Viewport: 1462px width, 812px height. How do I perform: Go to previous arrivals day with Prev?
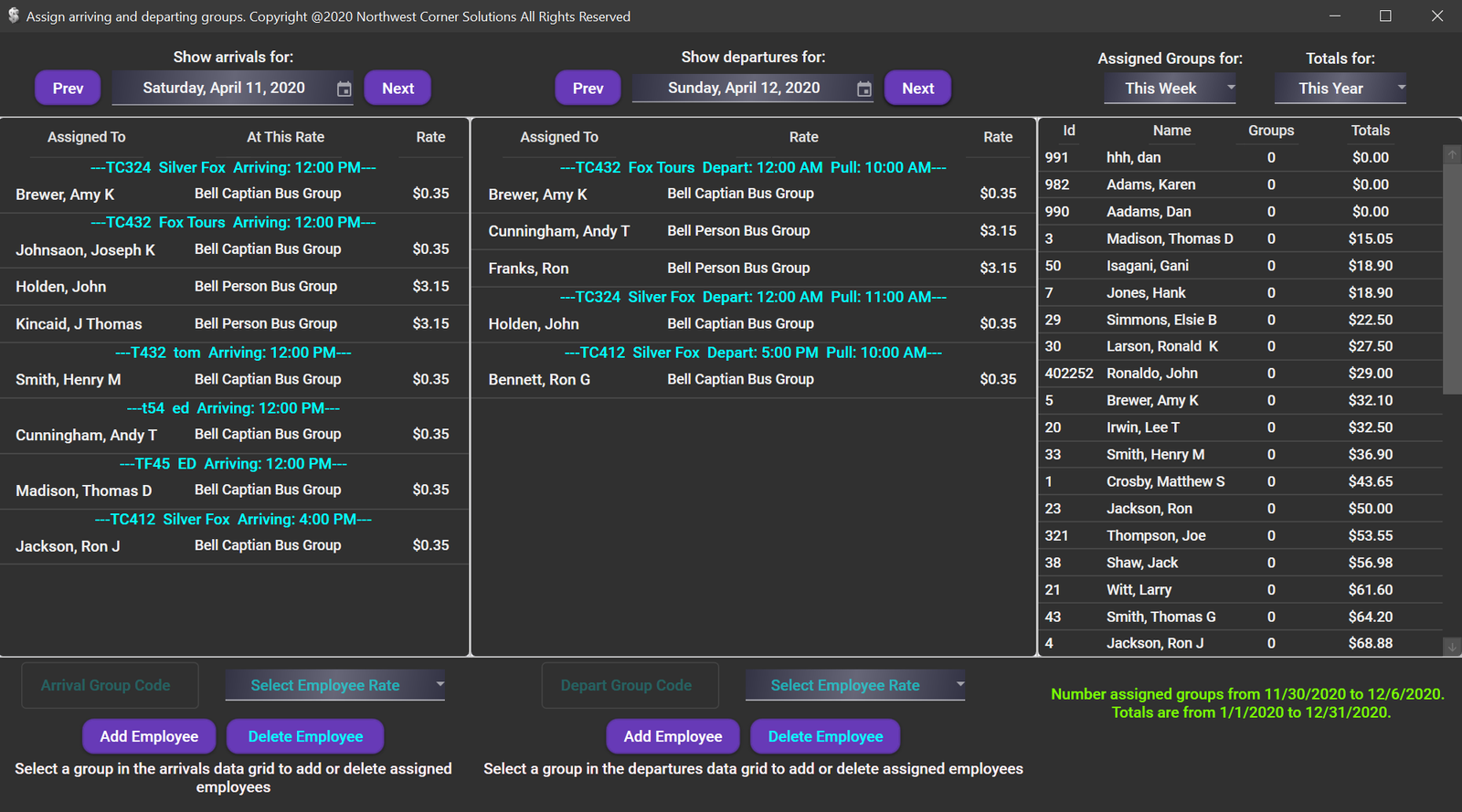pos(68,89)
